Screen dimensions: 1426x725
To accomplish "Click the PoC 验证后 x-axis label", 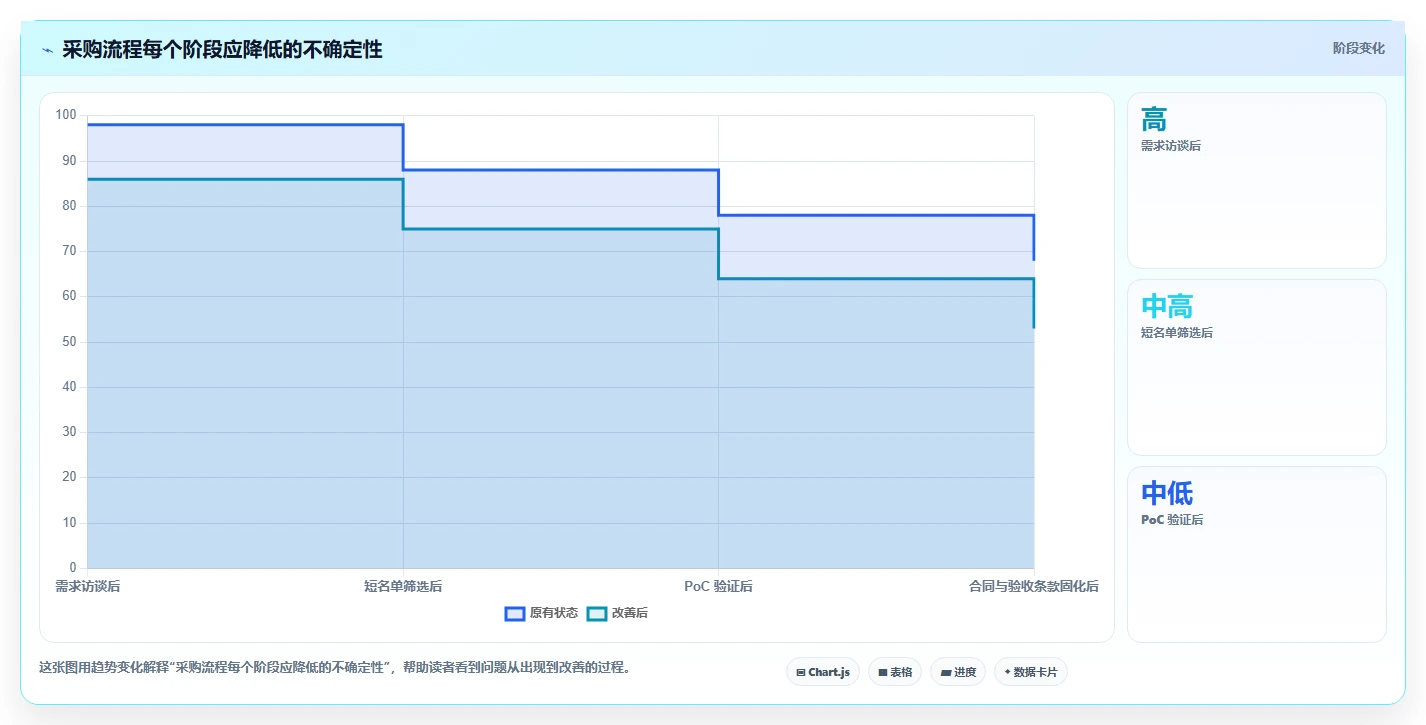I will pos(718,587).
